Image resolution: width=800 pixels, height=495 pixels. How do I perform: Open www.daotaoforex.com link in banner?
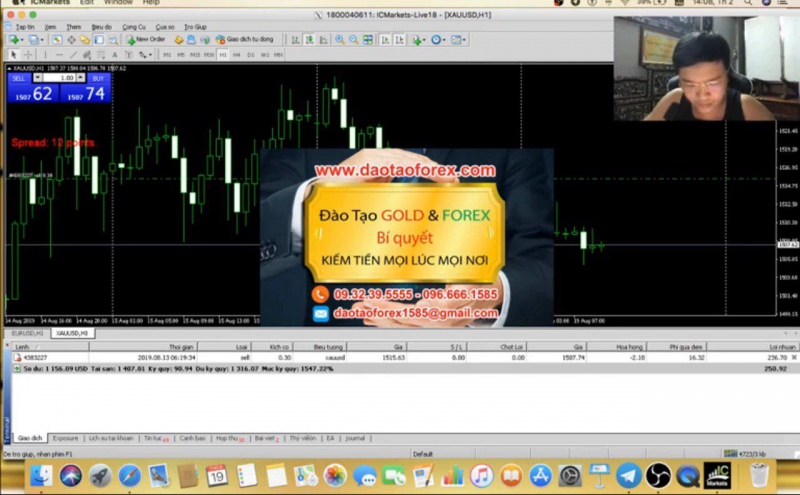(x=405, y=170)
